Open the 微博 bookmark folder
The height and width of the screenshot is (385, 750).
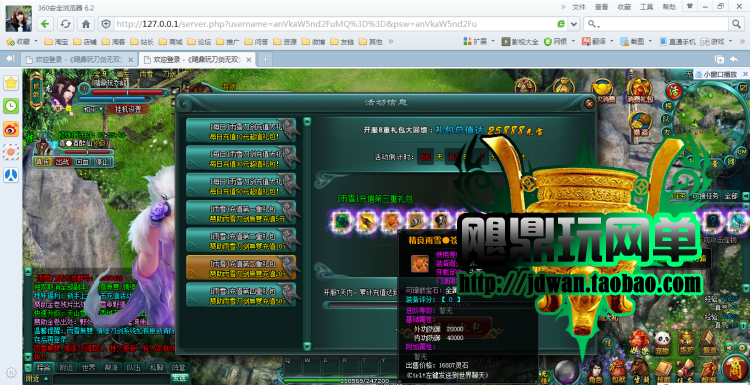coord(314,42)
